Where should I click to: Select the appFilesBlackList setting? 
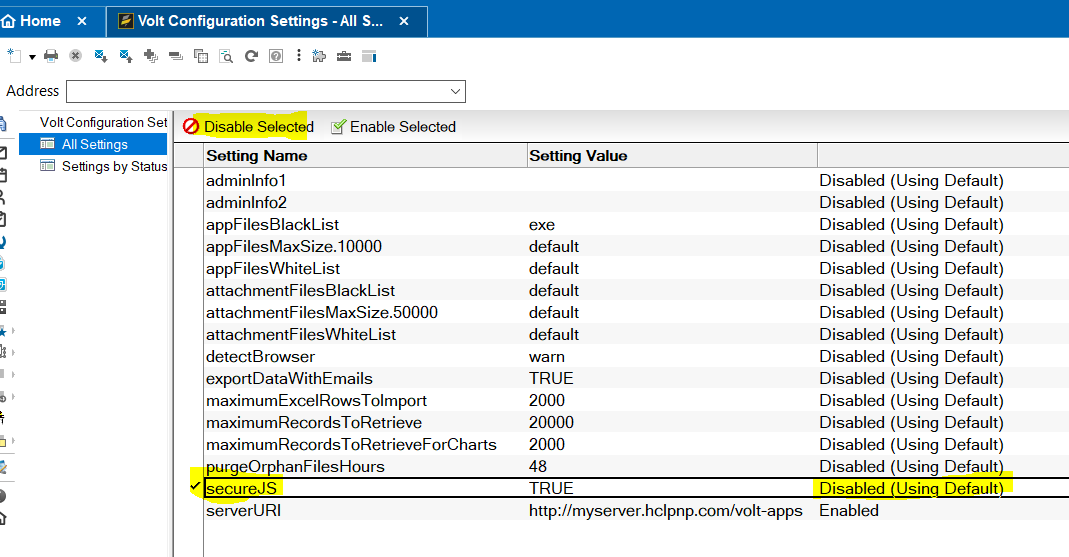[x=272, y=224]
